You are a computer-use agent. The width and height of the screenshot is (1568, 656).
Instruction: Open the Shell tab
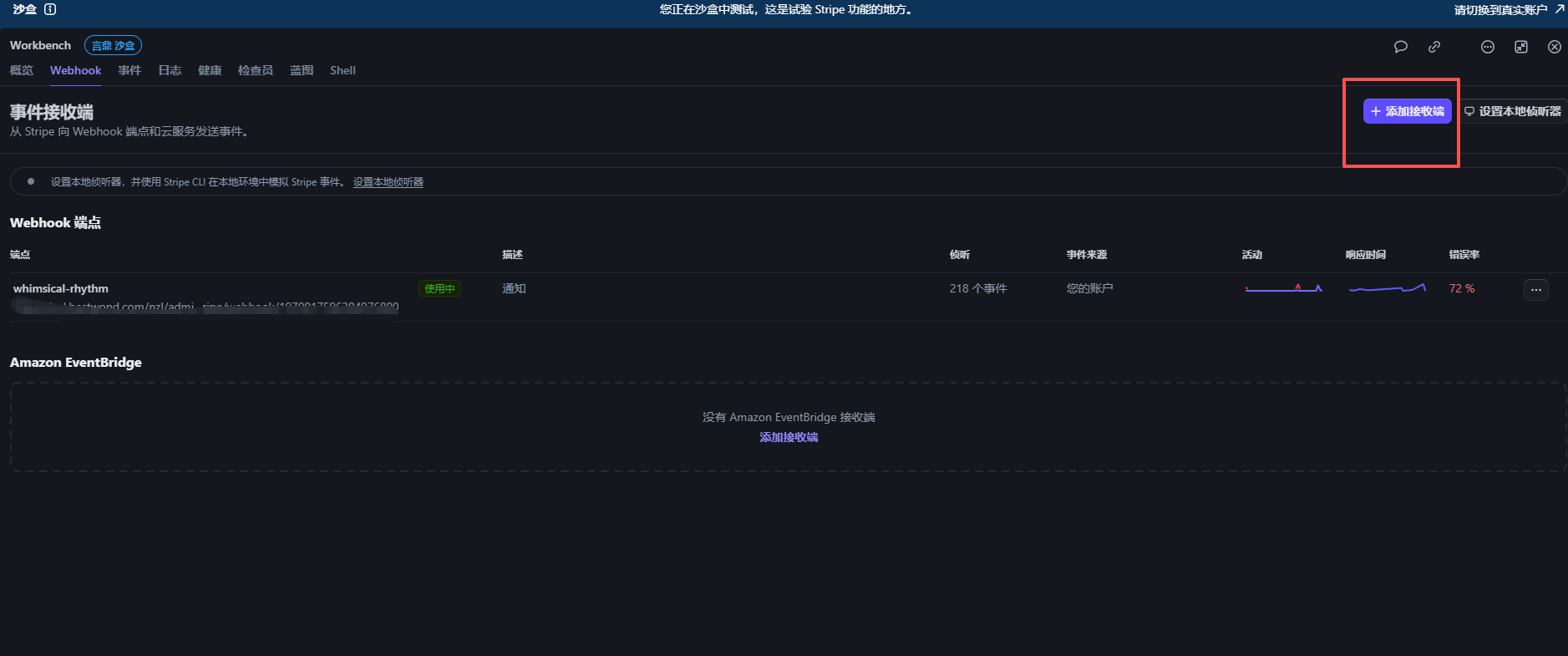tap(343, 70)
